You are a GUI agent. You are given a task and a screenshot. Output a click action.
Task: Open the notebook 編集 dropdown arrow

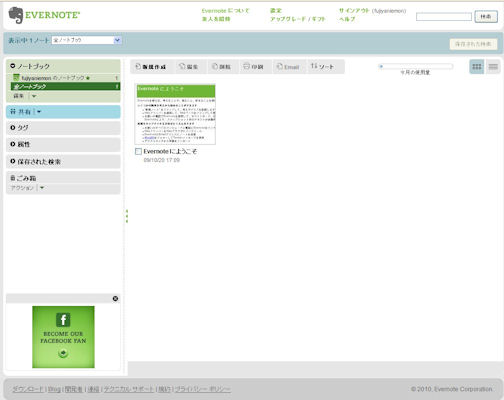[x=34, y=96]
